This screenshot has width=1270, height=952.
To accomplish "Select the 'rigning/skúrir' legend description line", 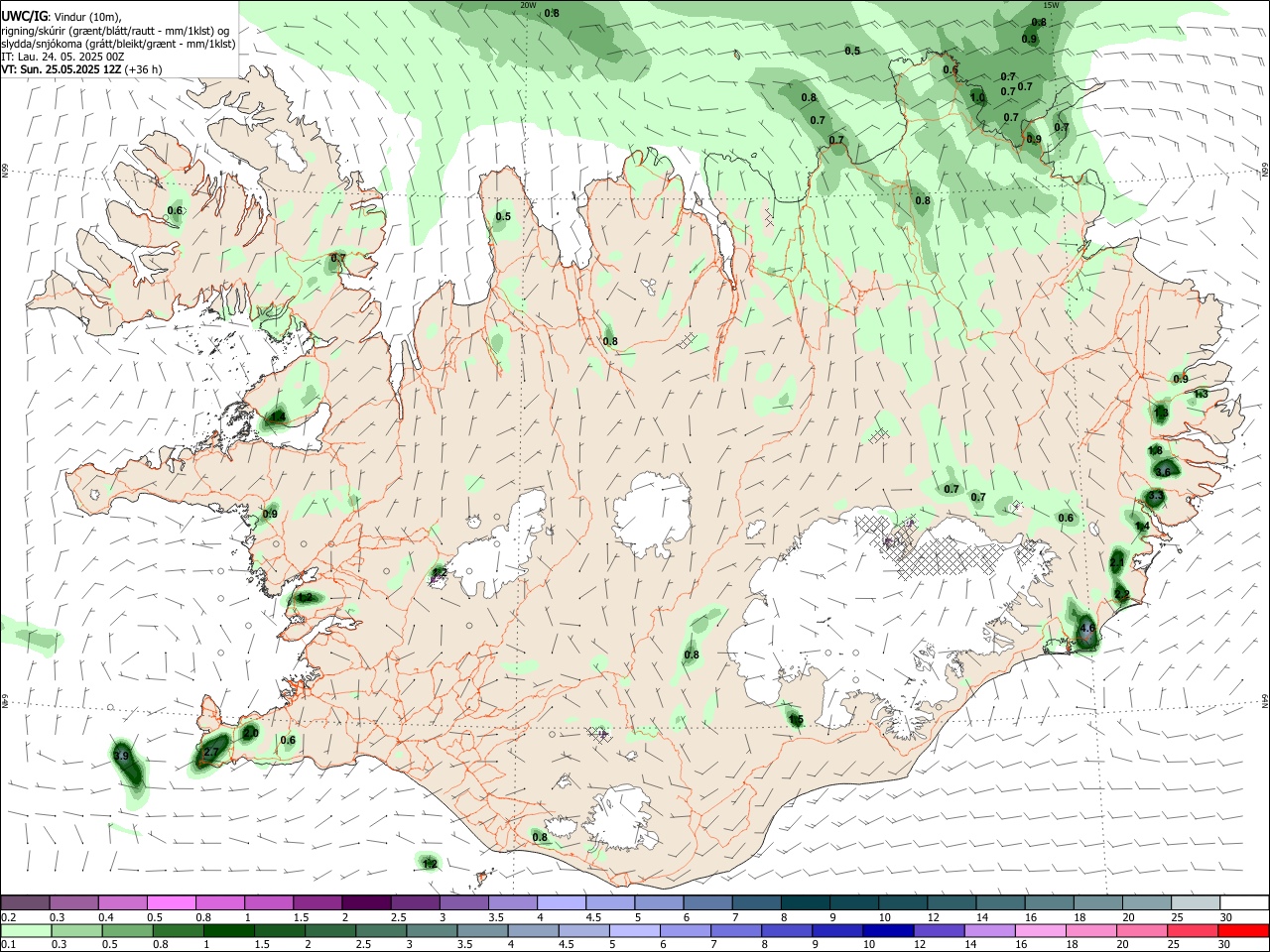I will pyautogui.click(x=115, y=30).
